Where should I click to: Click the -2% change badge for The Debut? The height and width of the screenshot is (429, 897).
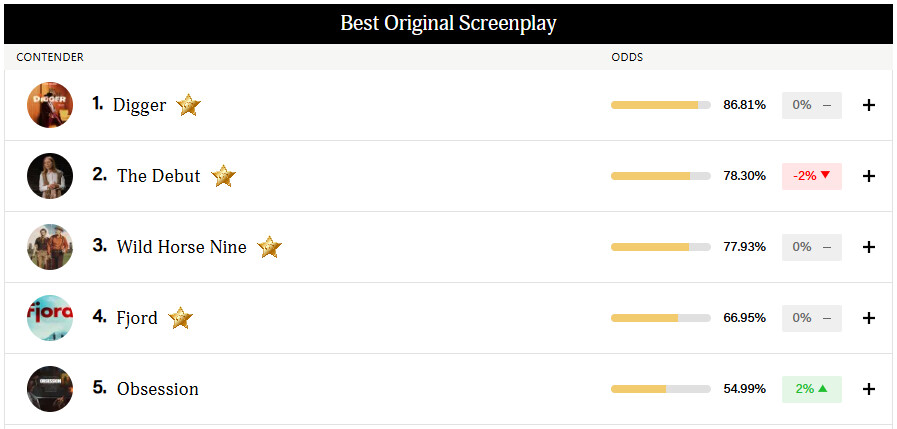812,176
